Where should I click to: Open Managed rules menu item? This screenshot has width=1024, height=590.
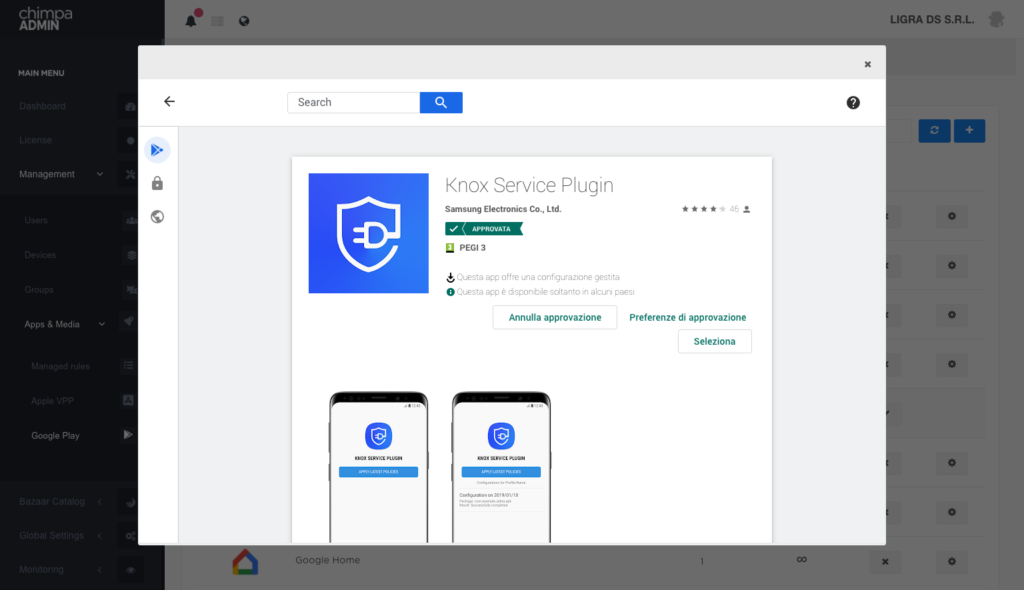coord(60,366)
